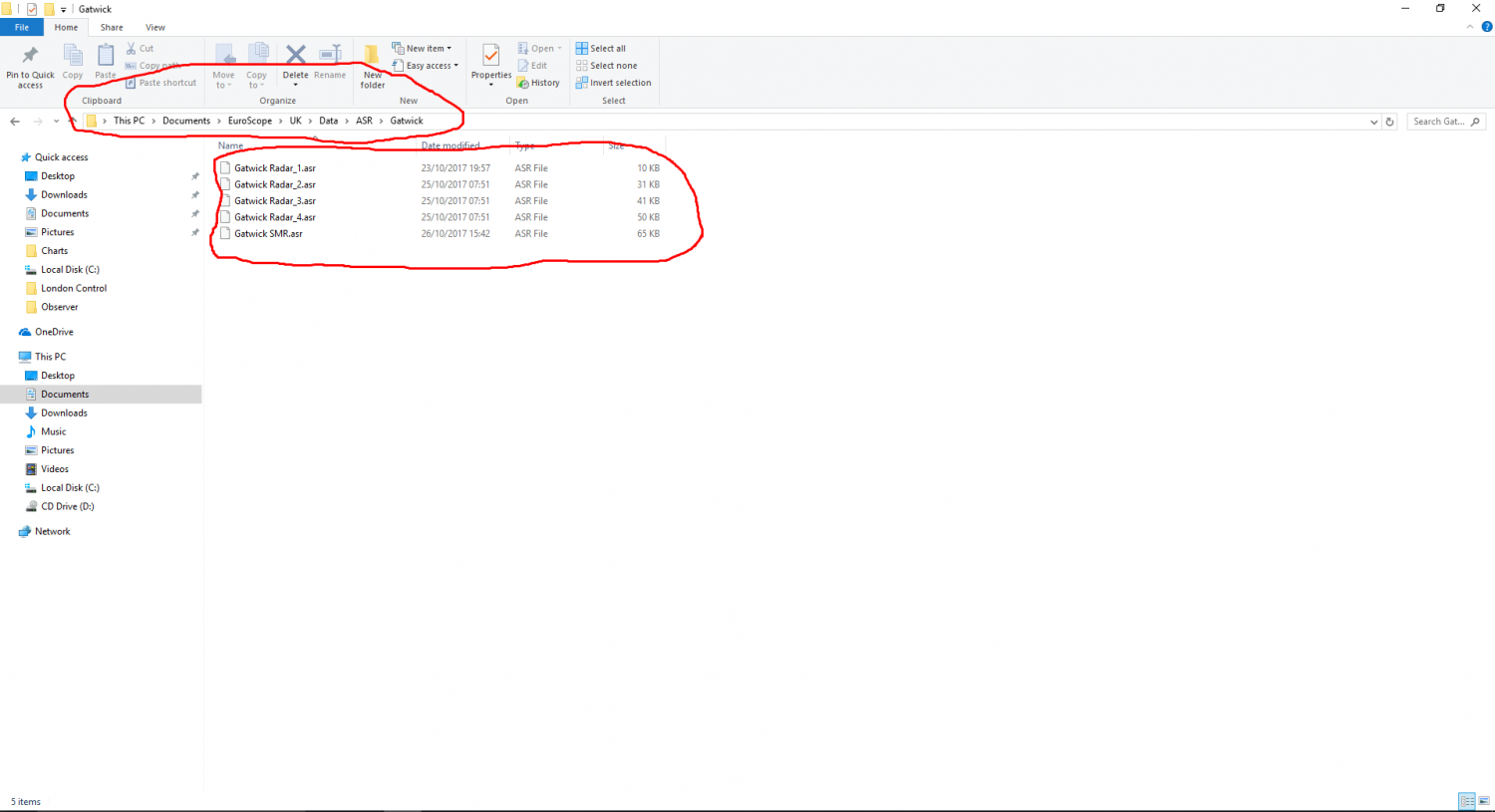Switch to details view layout icon

(1466, 801)
